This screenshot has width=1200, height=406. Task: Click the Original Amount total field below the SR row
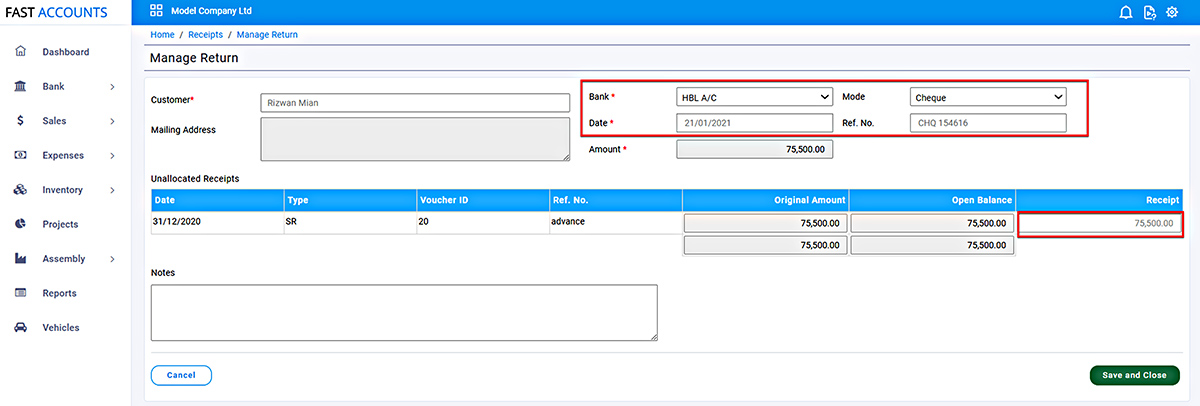(766, 245)
